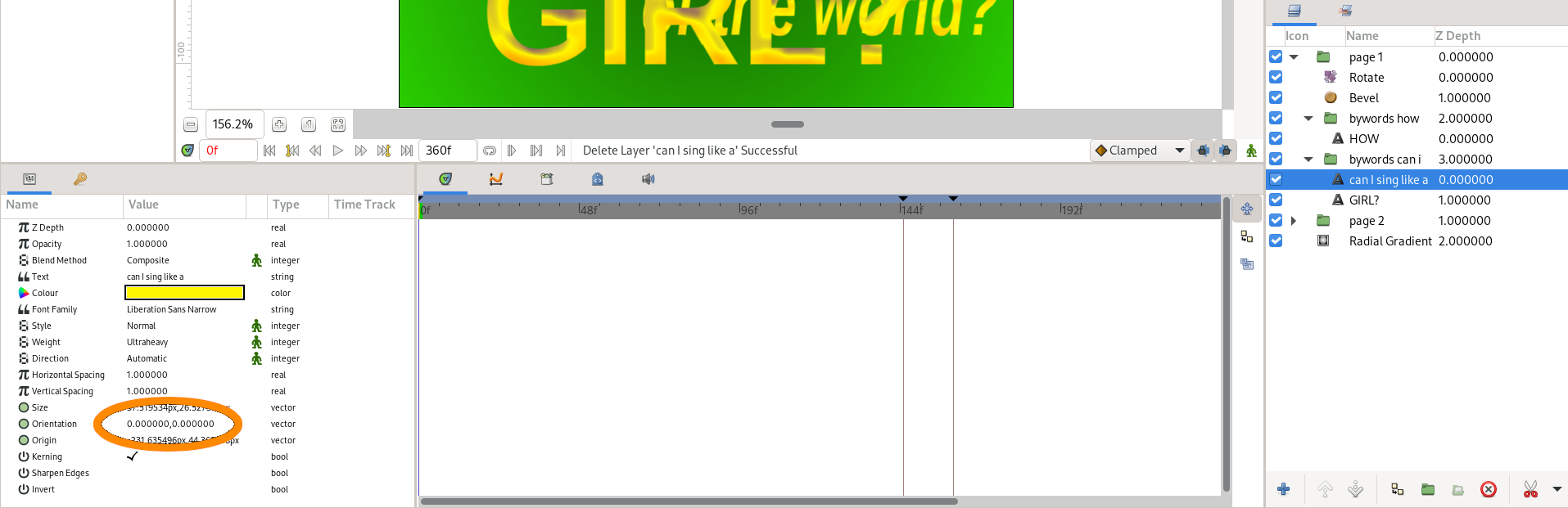Toggle the loop playback button

coord(490,151)
